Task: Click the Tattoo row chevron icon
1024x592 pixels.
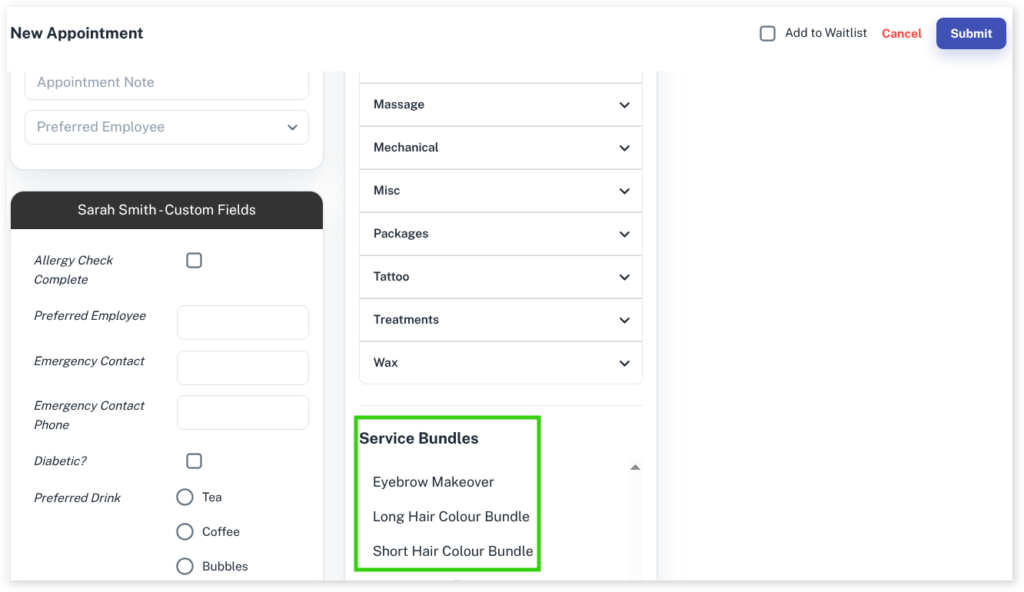Action: (624, 277)
